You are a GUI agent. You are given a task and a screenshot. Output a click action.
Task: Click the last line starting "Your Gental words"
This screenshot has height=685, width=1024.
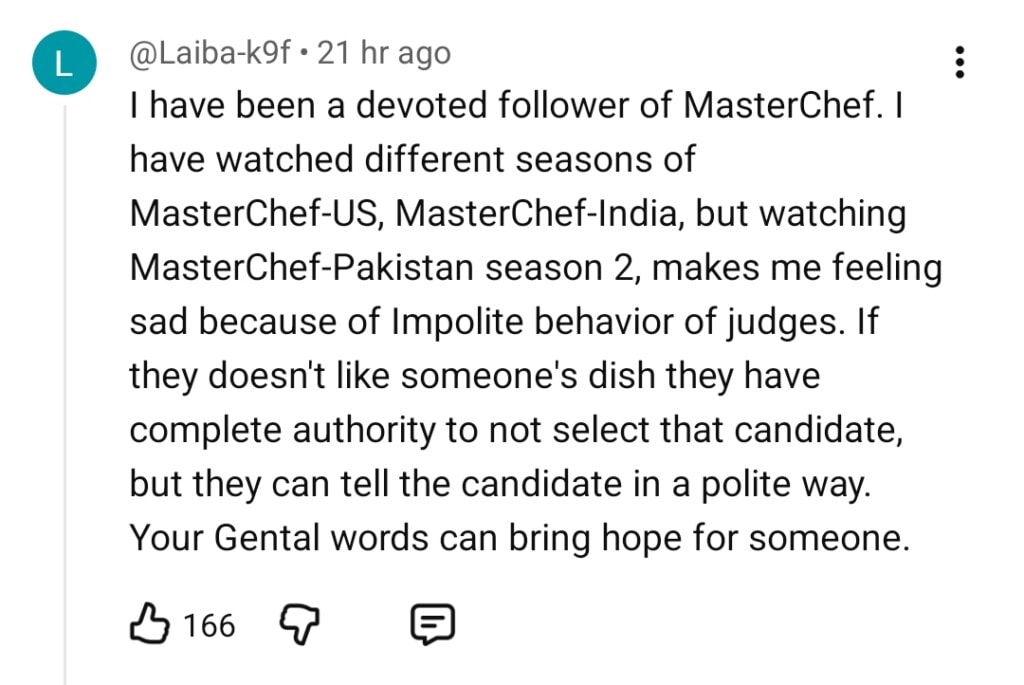pyautogui.click(x=519, y=538)
